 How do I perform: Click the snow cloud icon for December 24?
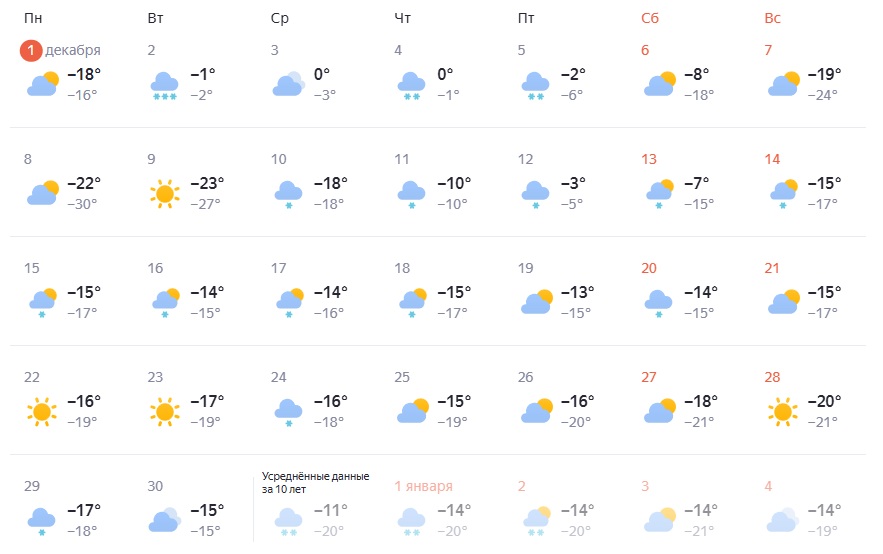coord(288,410)
